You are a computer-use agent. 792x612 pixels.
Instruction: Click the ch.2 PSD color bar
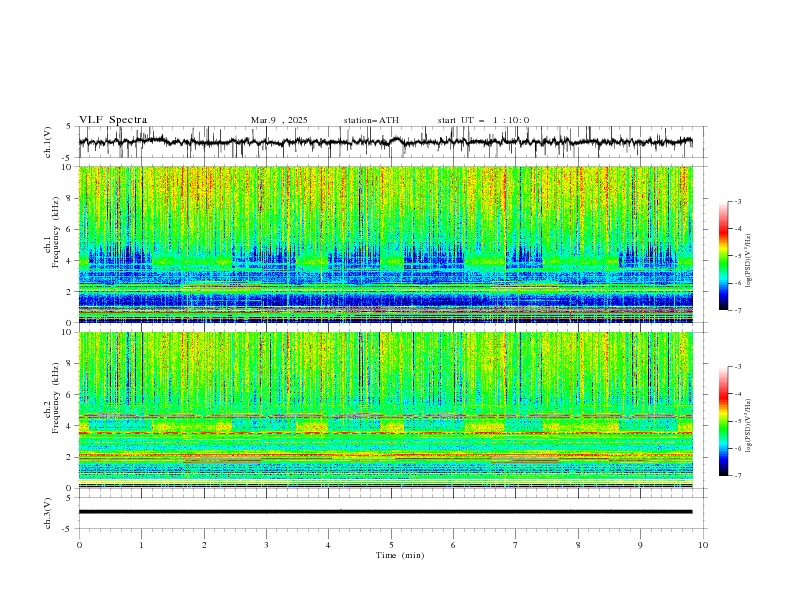(x=723, y=421)
